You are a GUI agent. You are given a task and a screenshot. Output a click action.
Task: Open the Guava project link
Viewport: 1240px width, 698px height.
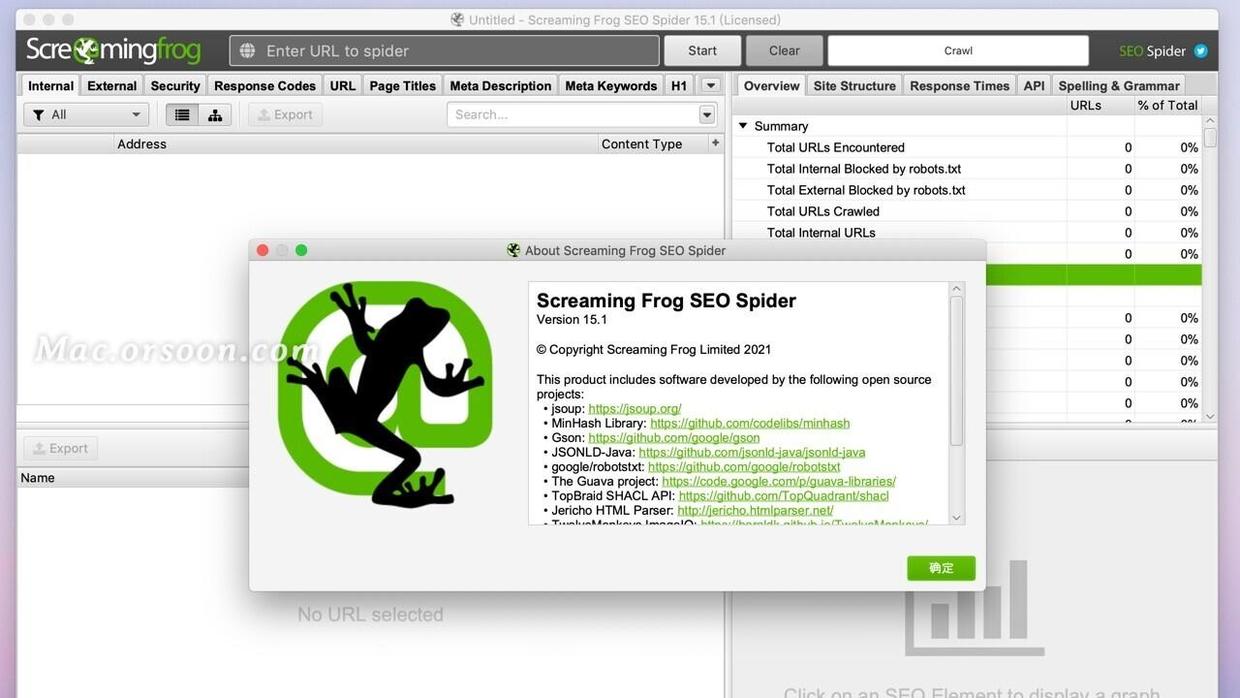tap(779, 481)
